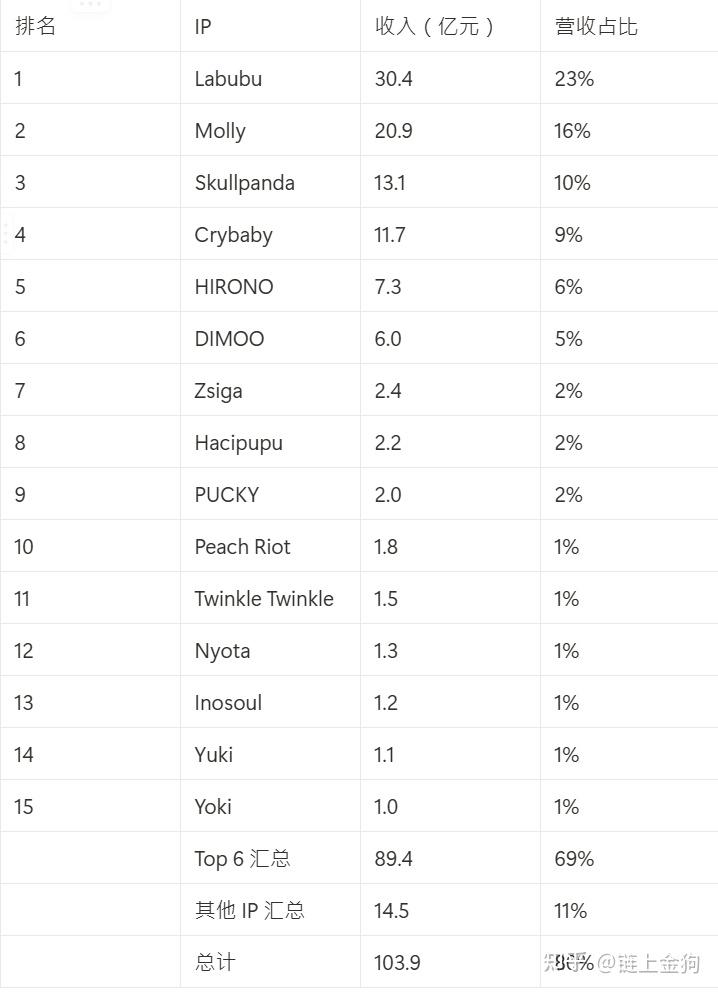
Task: Select the HIRONO cell
Action: point(234,287)
